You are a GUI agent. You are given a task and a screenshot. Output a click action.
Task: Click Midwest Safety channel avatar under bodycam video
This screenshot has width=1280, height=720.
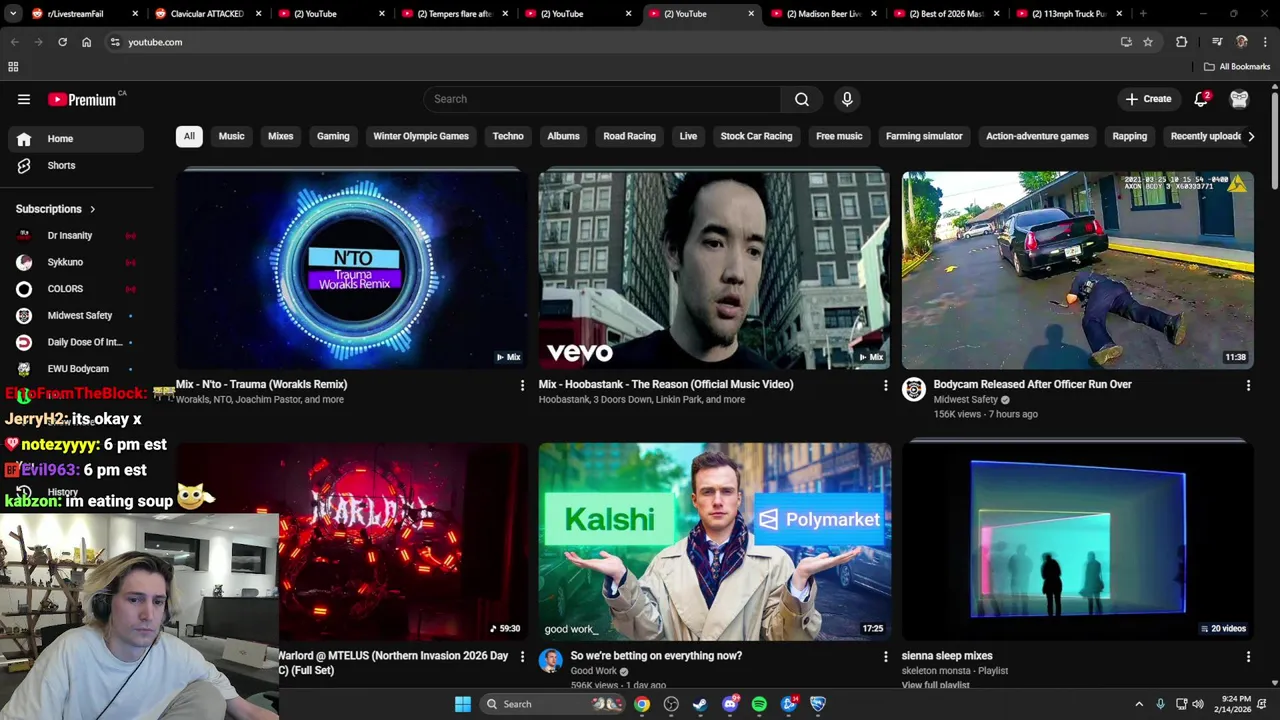[914, 389]
